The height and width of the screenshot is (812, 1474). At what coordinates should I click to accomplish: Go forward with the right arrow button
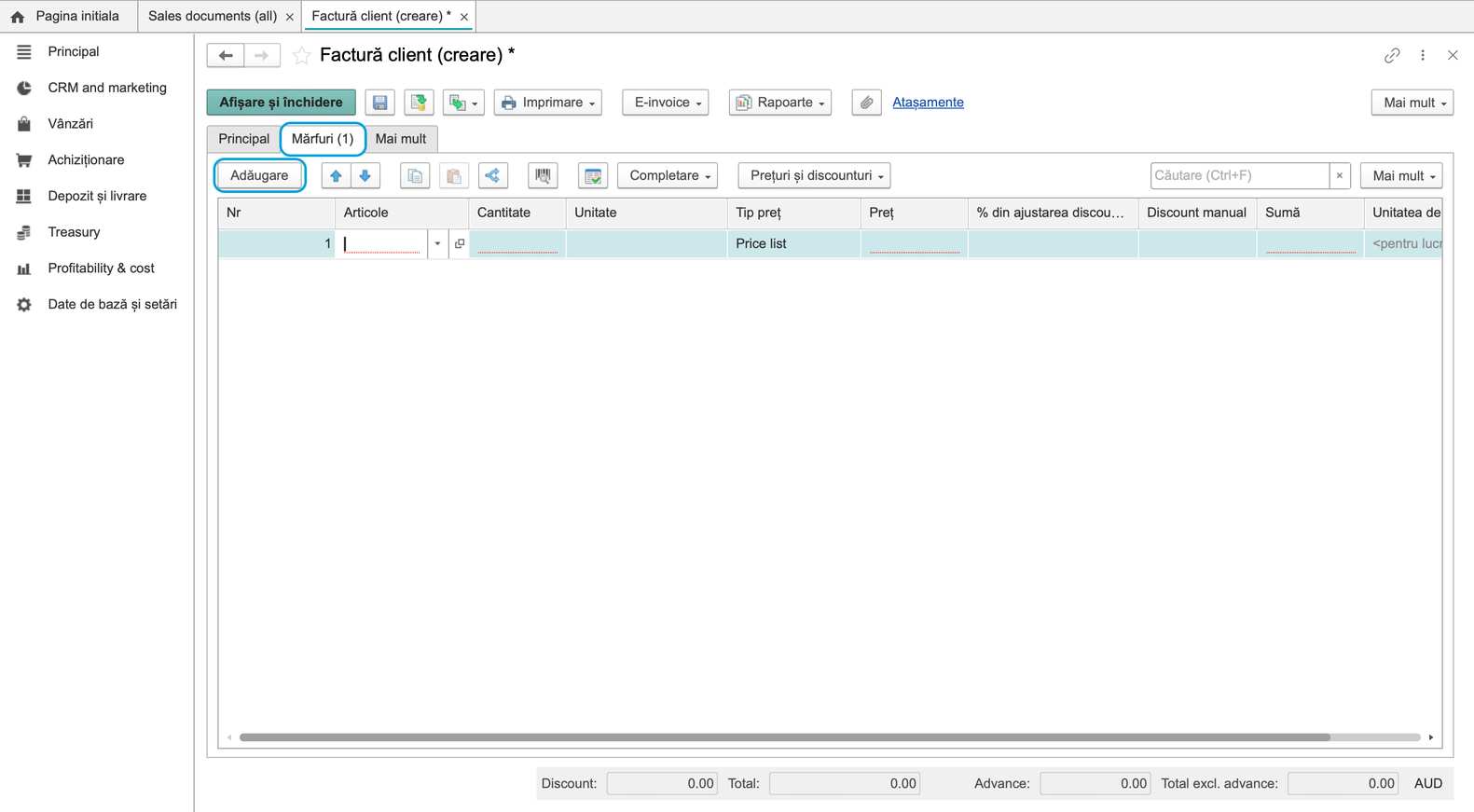[x=262, y=56]
